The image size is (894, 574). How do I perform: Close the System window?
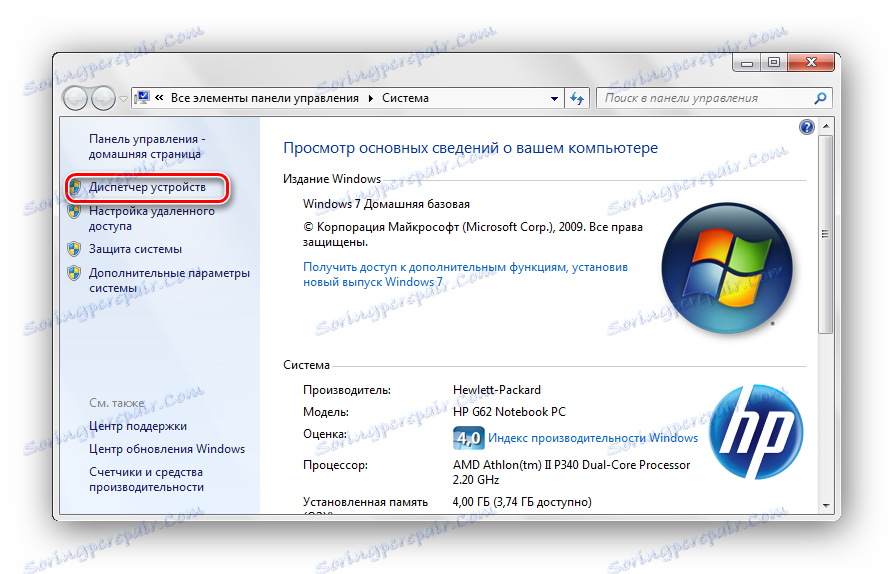point(811,62)
